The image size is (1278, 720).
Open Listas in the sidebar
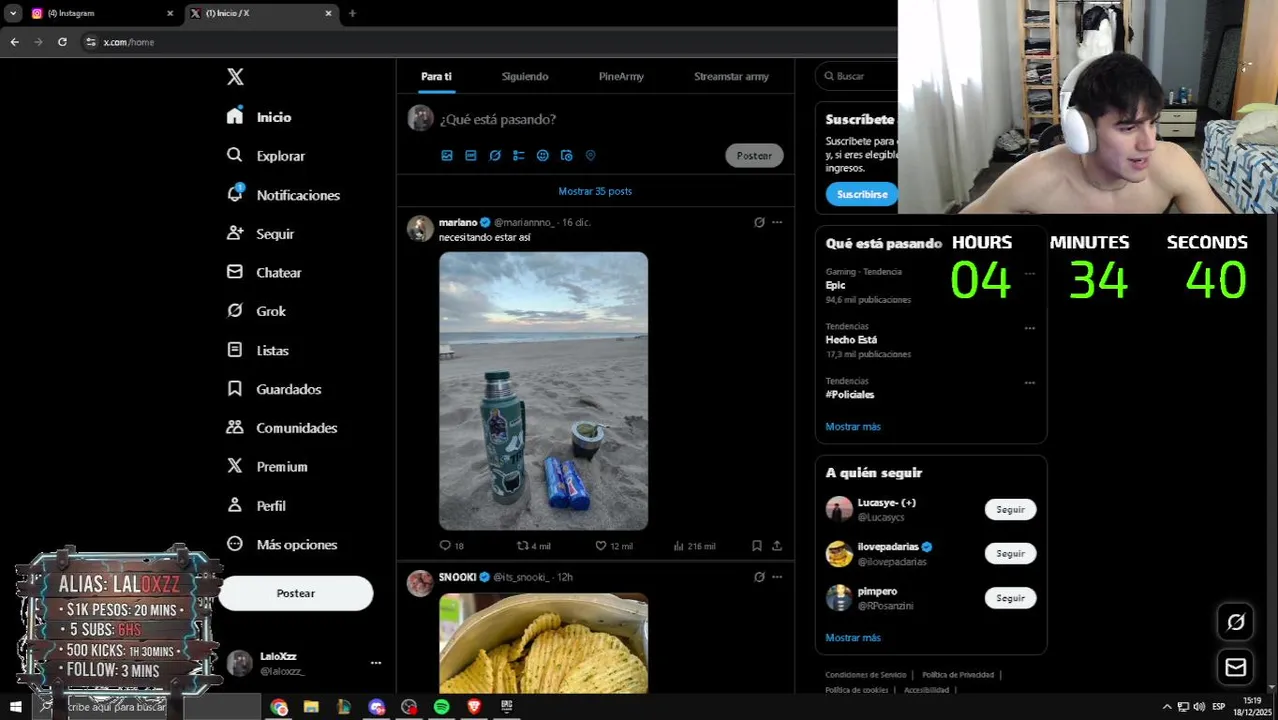259,350
